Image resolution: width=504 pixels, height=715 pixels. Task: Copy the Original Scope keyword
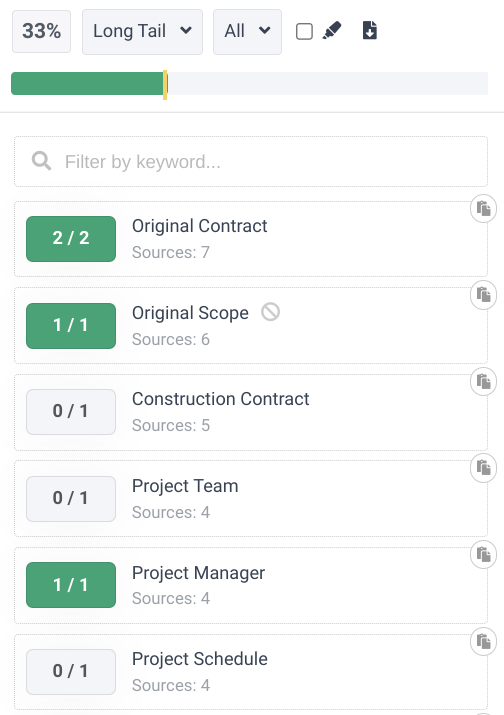point(483,295)
